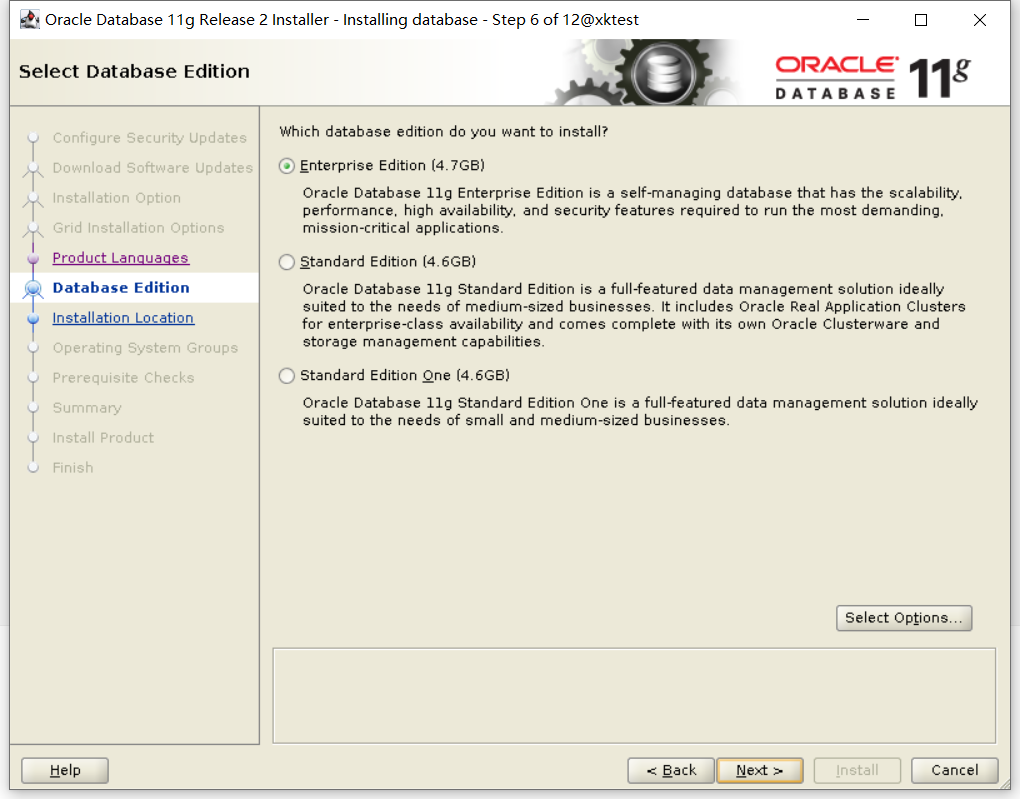Click the Standard Edition One description text

pyautogui.click(x=640, y=411)
